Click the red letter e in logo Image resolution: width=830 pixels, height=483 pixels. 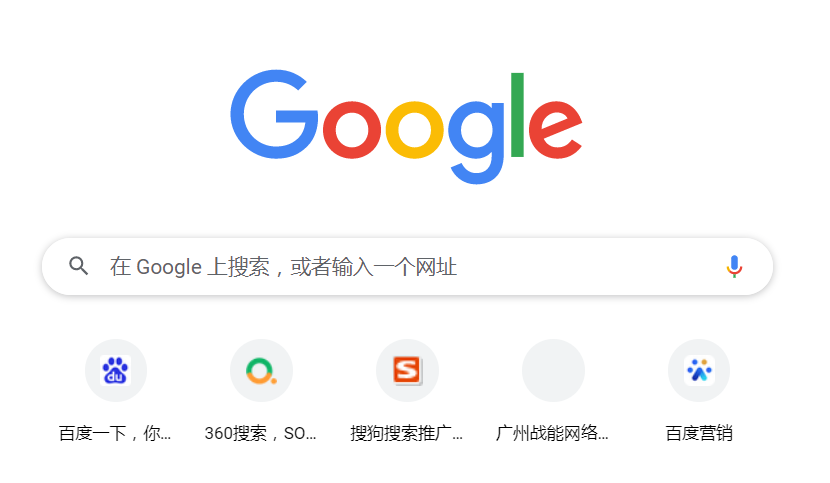tap(555, 129)
